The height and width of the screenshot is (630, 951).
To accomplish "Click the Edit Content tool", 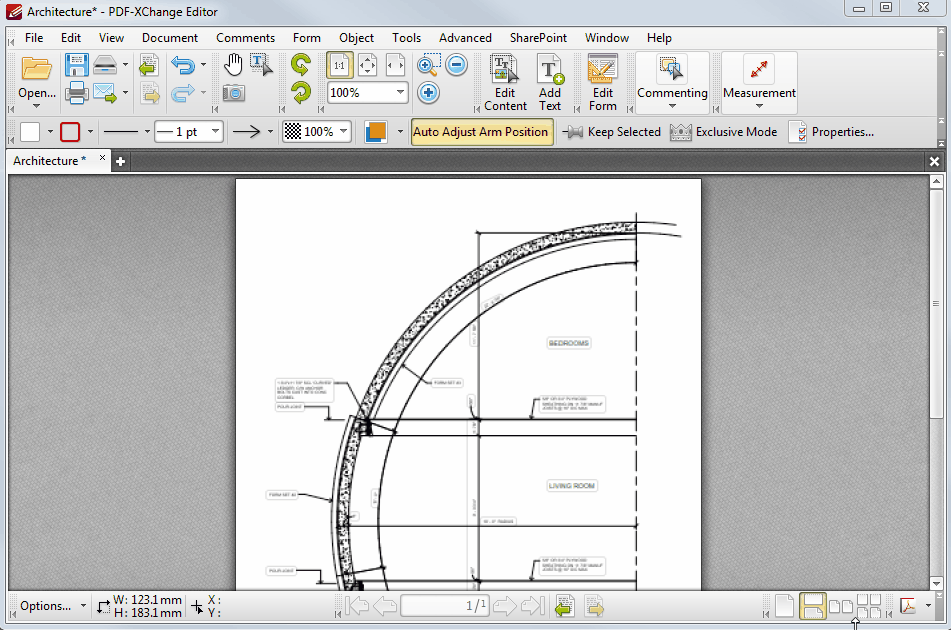I will 504,80.
